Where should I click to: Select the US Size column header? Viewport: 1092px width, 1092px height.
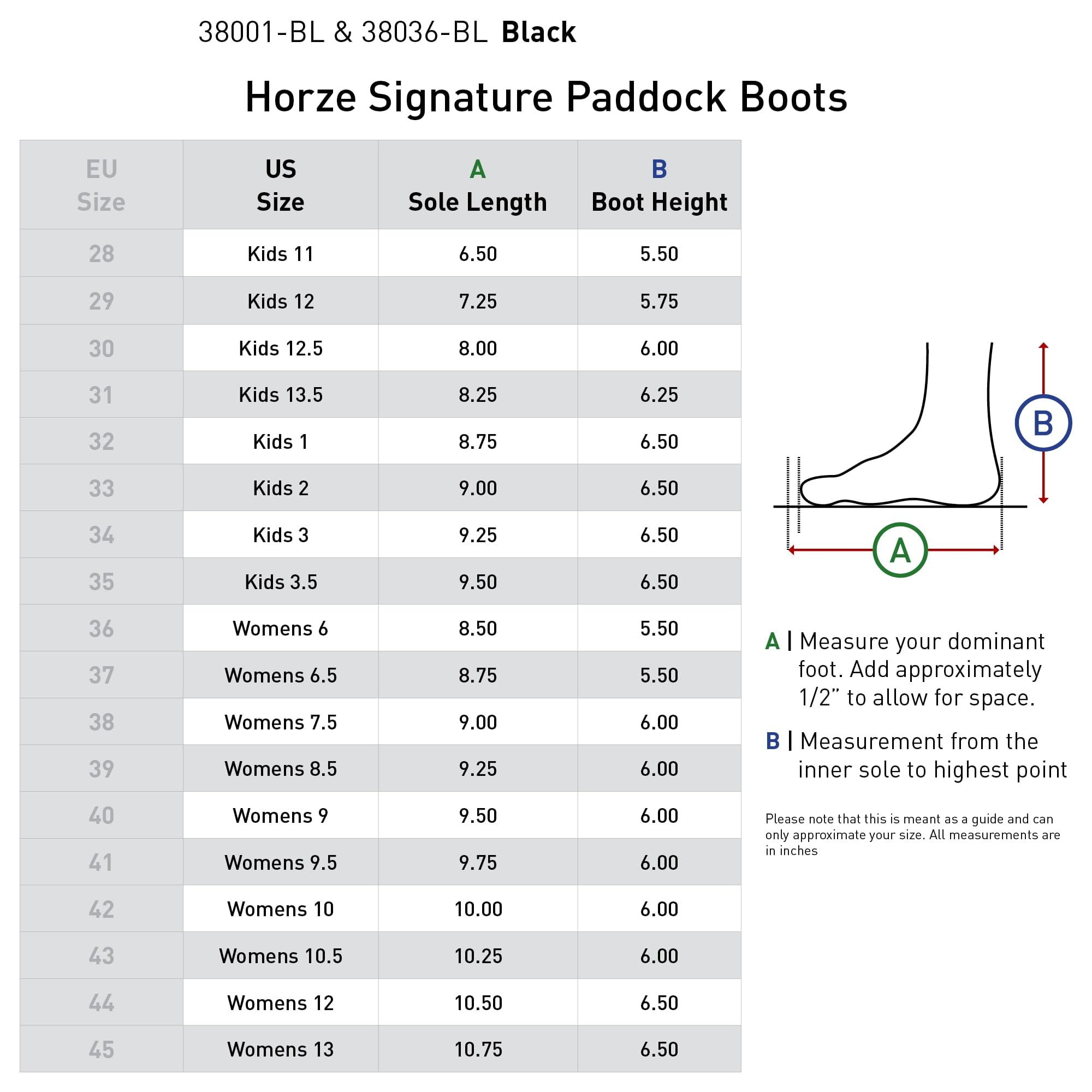coord(280,185)
